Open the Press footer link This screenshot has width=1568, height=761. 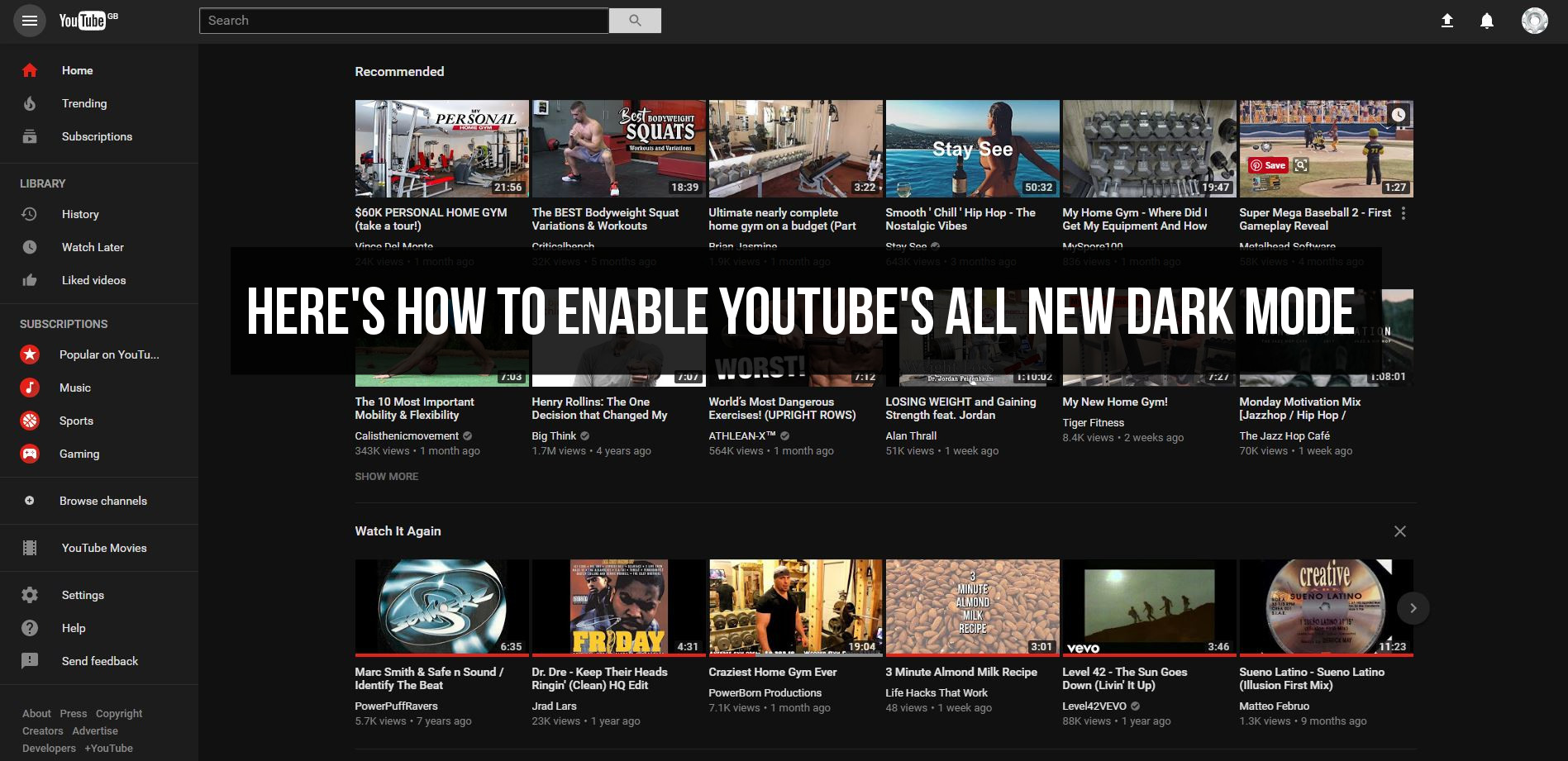tap(73, 714)
